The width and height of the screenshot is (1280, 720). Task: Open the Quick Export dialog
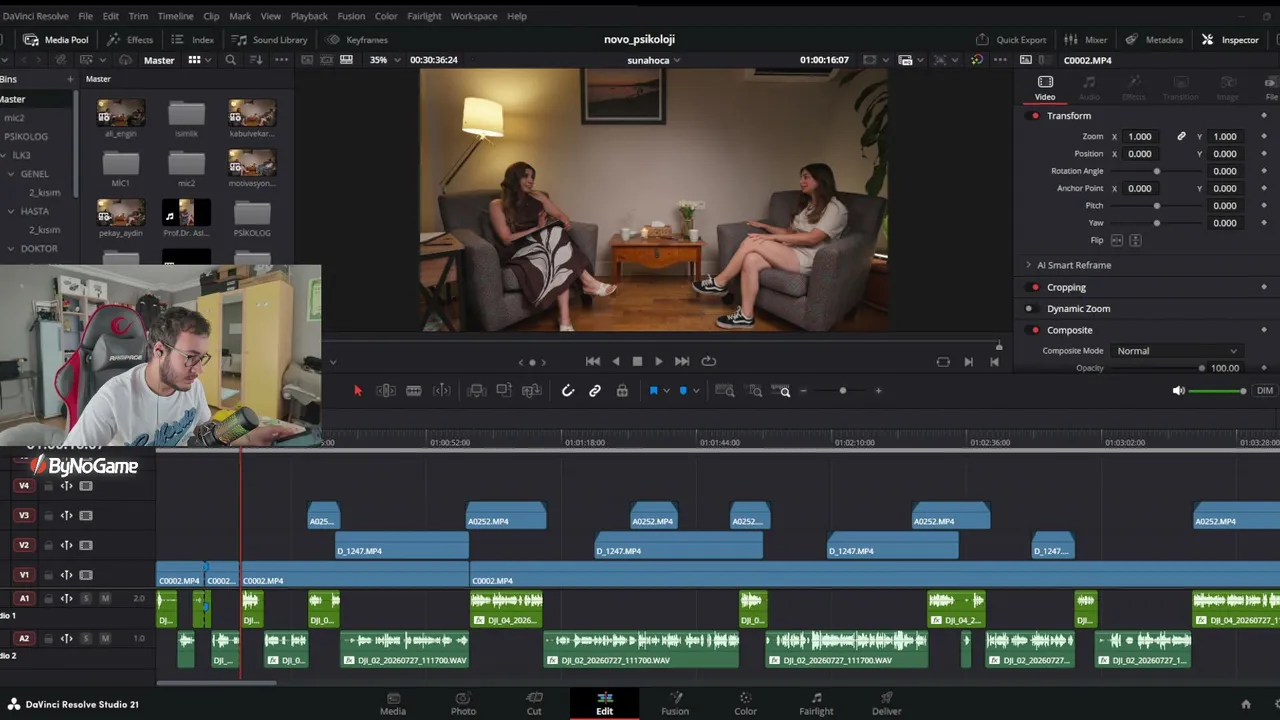click(x=1011, y=40)
